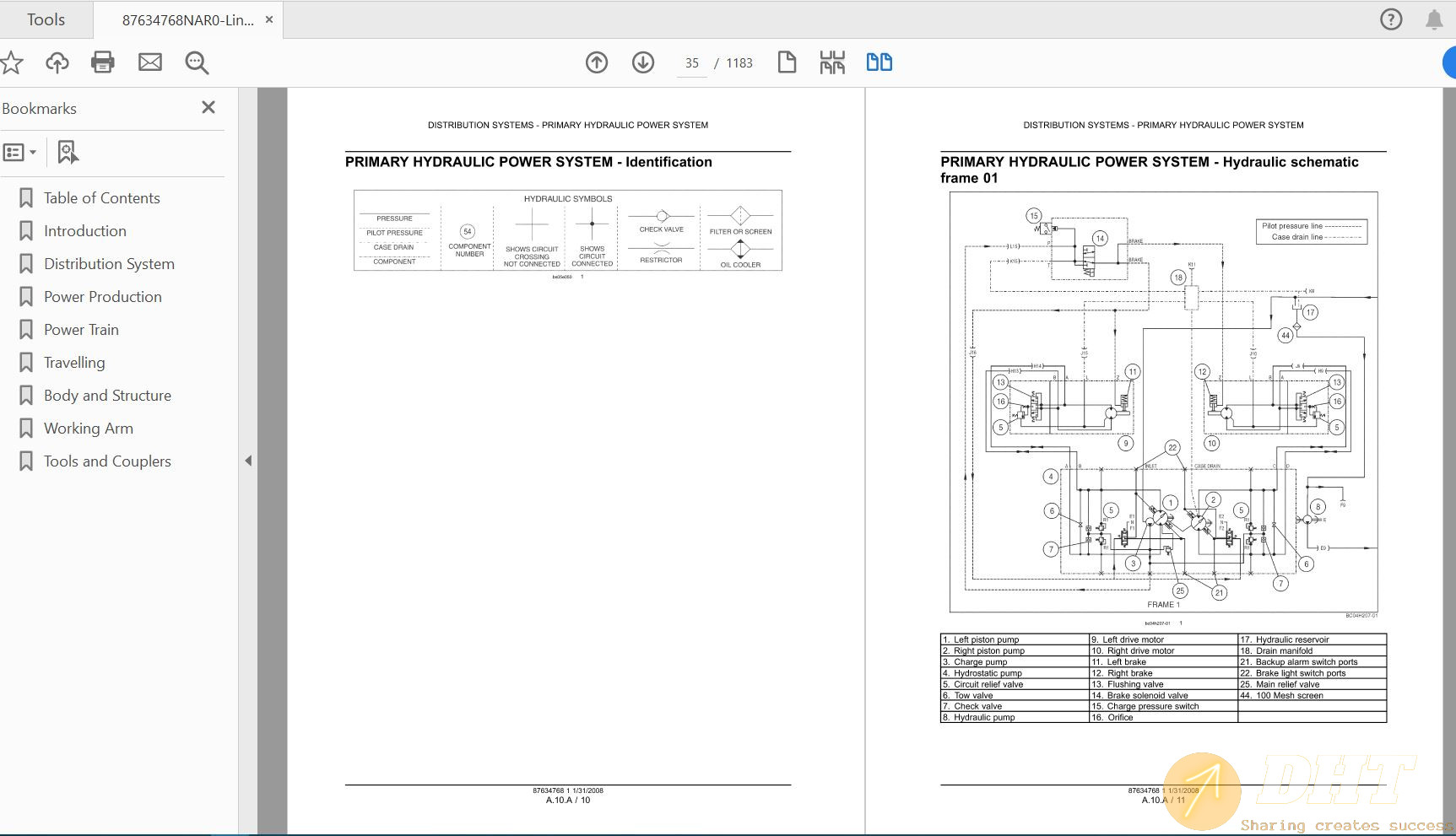Click the cloud upload icon
The height and width of the screenshot is (836, 1456).
57,62
